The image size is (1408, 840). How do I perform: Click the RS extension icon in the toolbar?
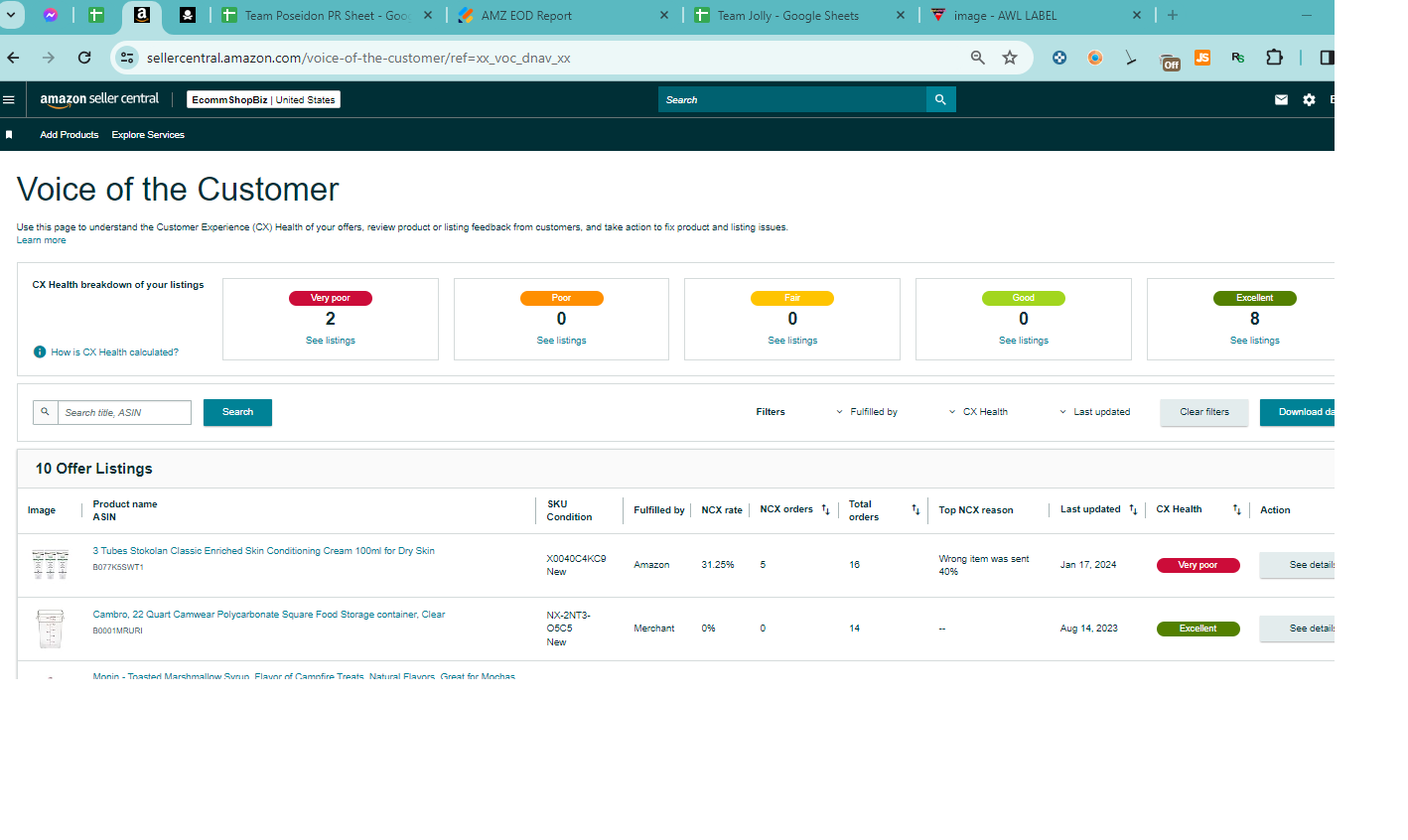point(1238,58)
